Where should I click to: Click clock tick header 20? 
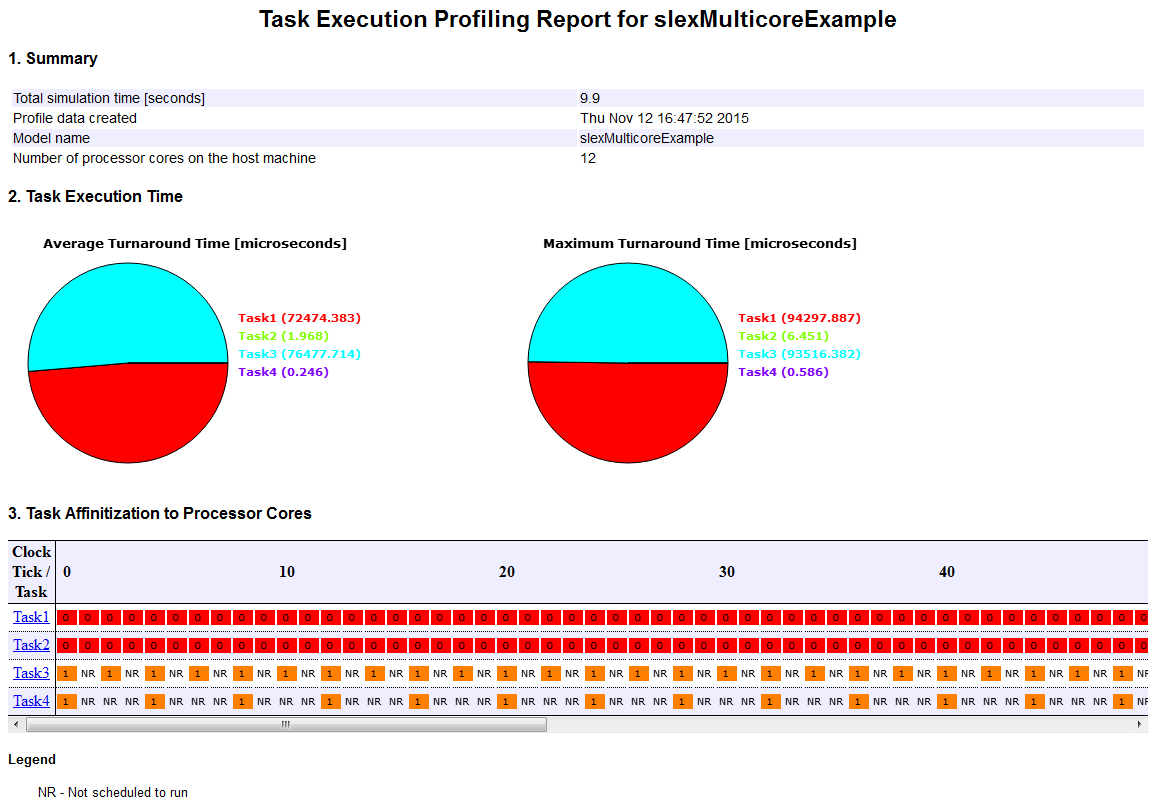pyautogui.click(x=507, y=572)
